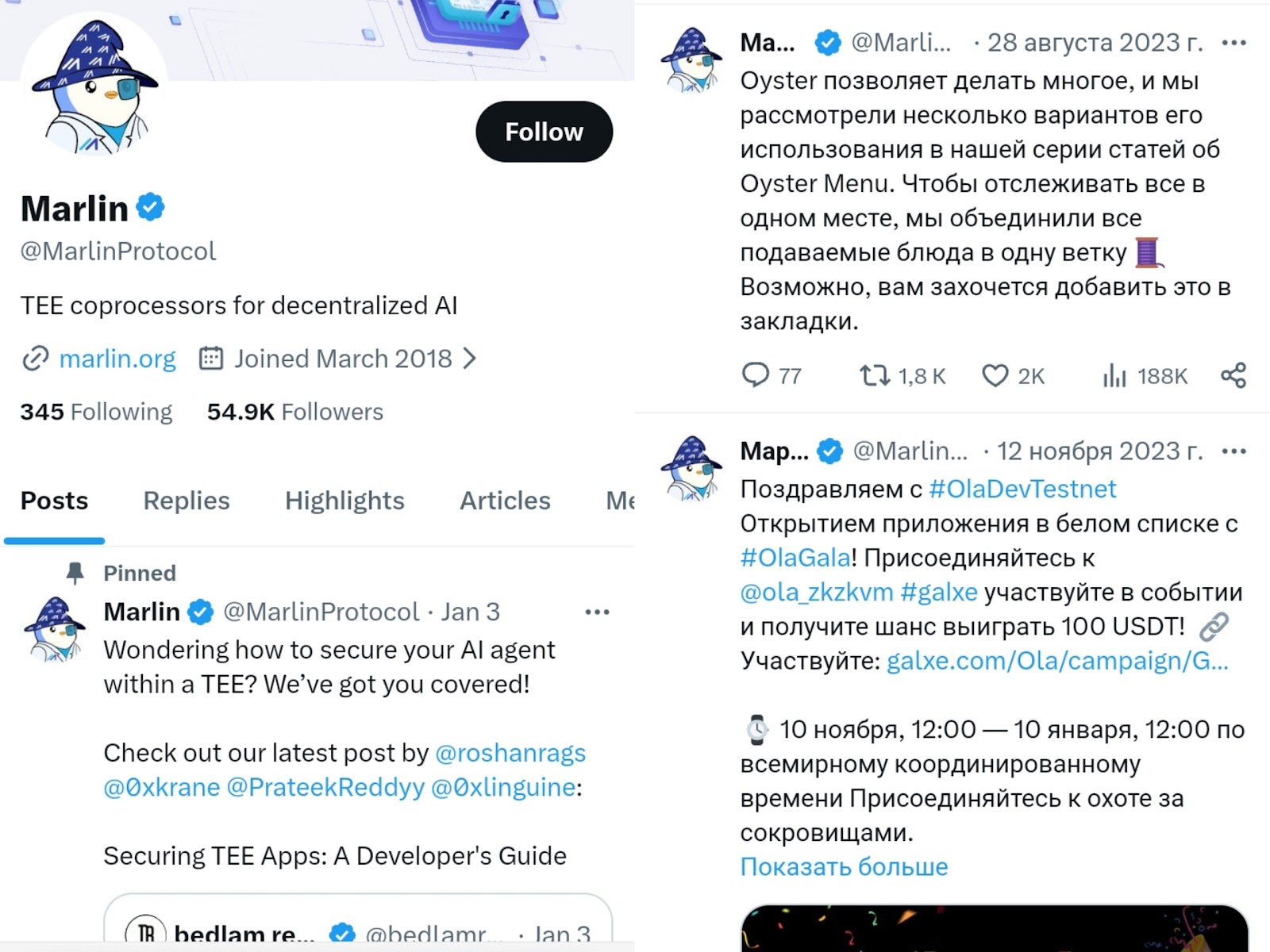Switch to the Replies tab

pyautogui.click(x=186, y=501)
